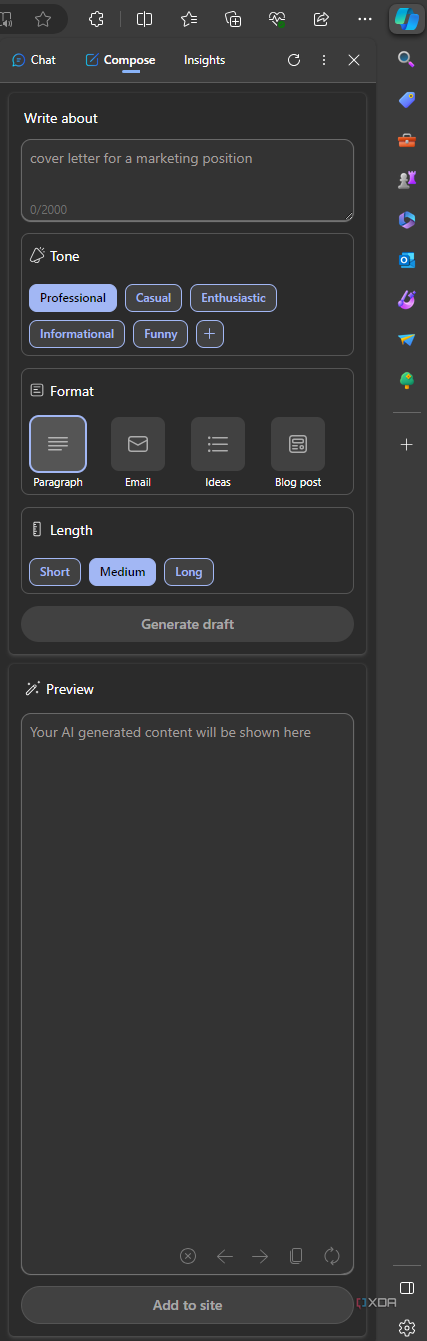Image resolution: width=427 pixels, height=1341 pixels.
Task: Stop generating icon in Preview
Action: (188, 1256)
